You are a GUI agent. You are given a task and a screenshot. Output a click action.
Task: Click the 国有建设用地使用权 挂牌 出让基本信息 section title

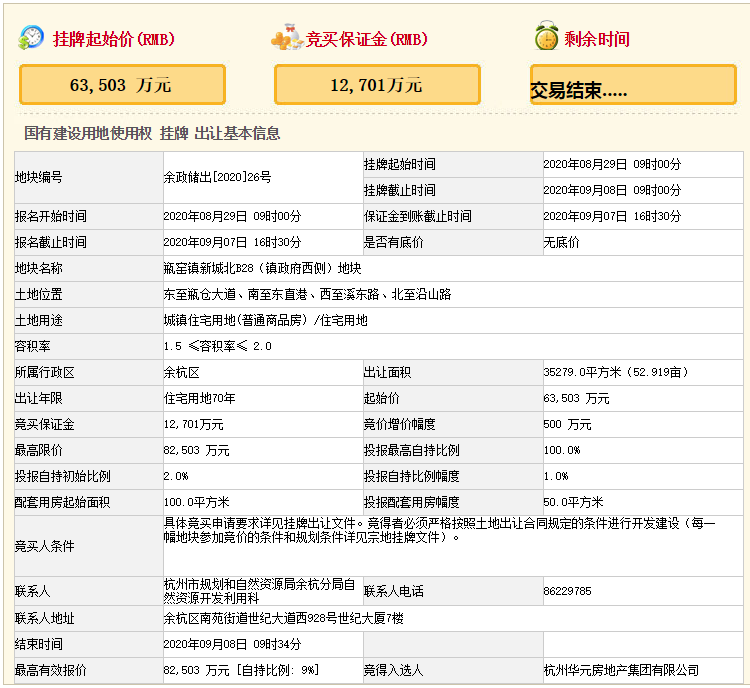(x=152, y=133)
